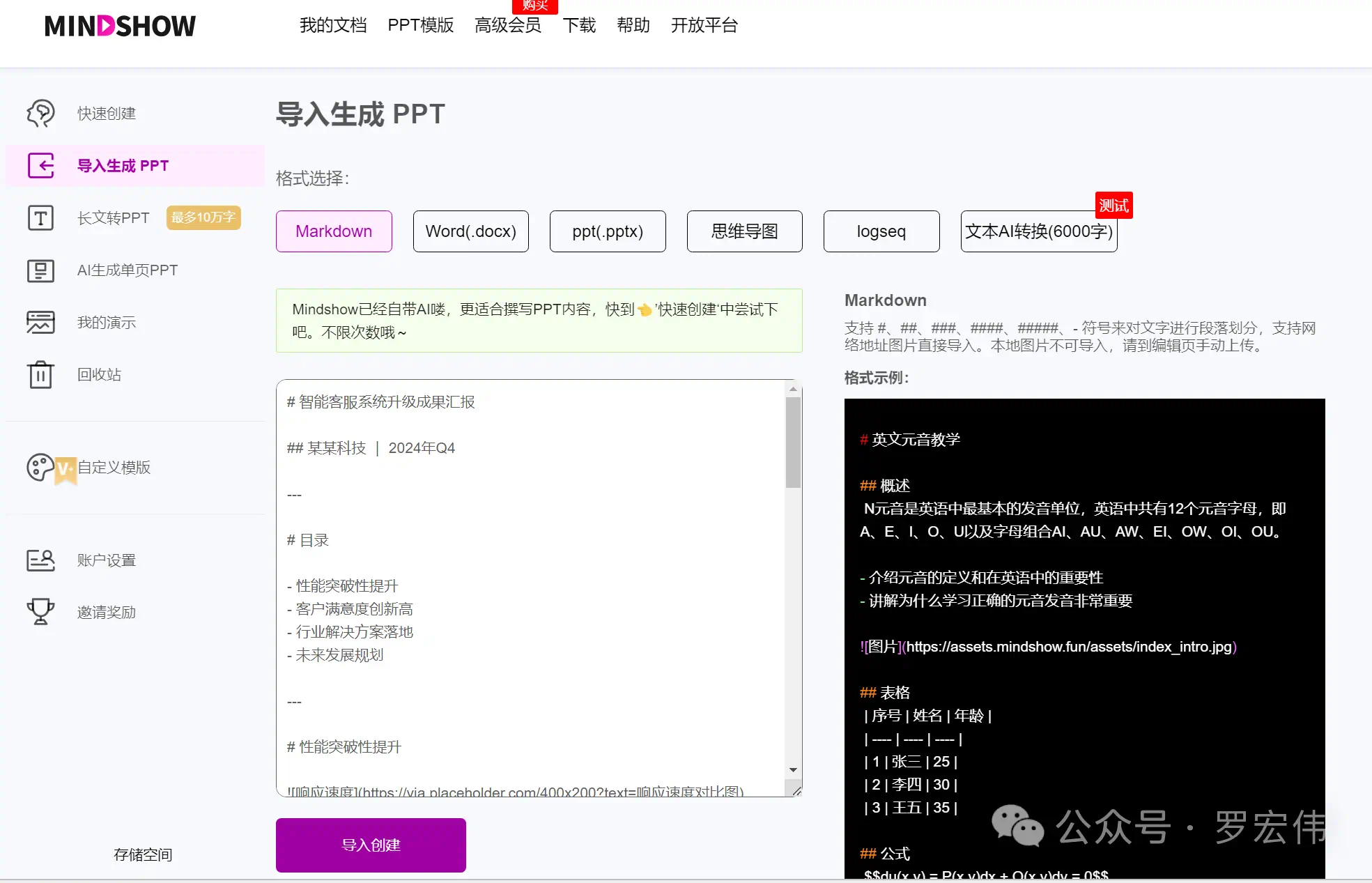1372x883 pixels.
Task: Select the logseq format option
Action: point(881,231)
